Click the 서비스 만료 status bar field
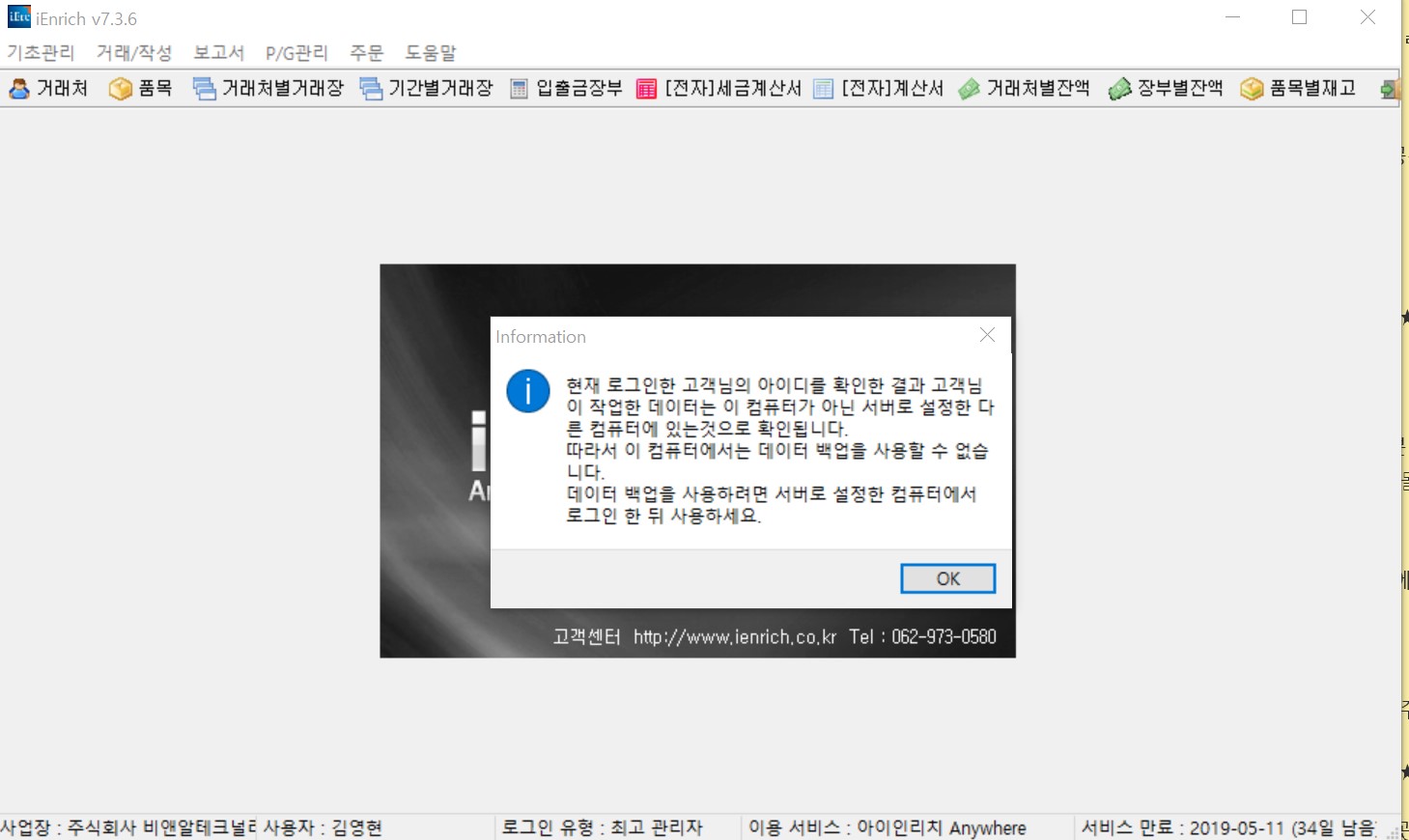Screen dimensions: 1409x840 (x=1228, y=827)
